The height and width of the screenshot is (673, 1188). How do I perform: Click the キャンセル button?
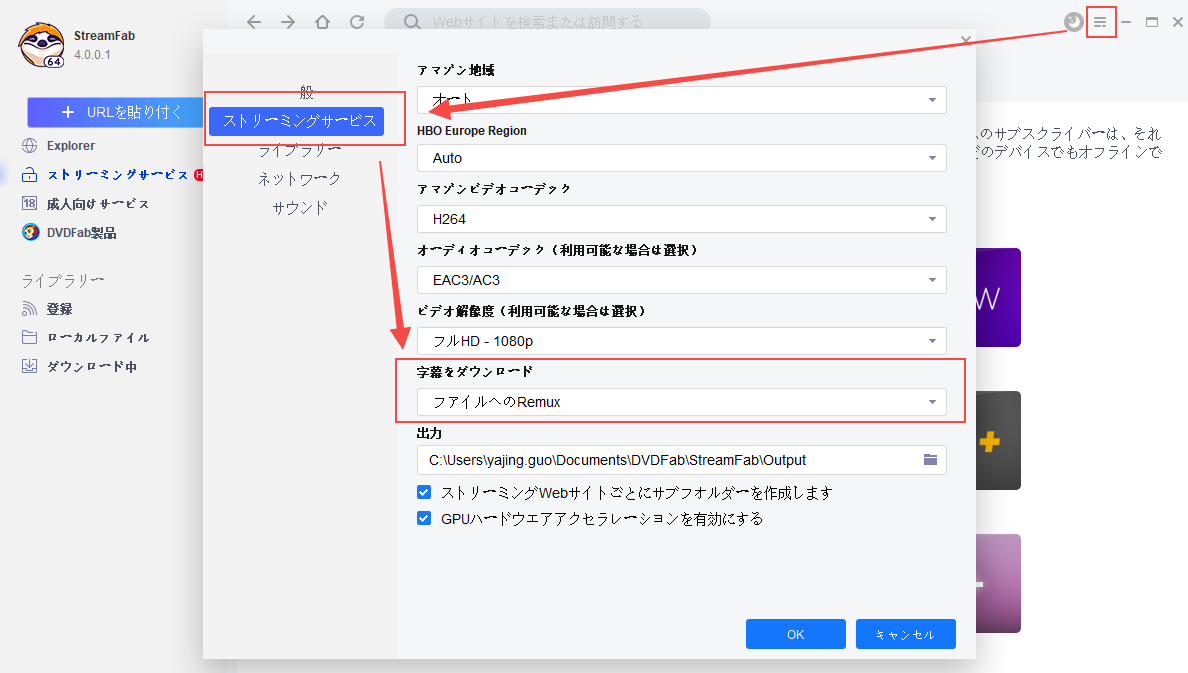coord(905,634)
